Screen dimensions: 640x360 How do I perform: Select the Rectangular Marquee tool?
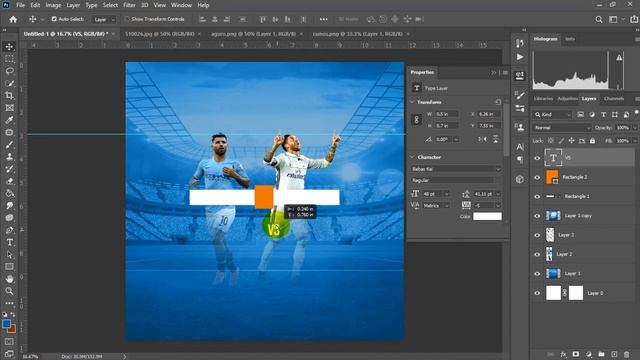9,59
